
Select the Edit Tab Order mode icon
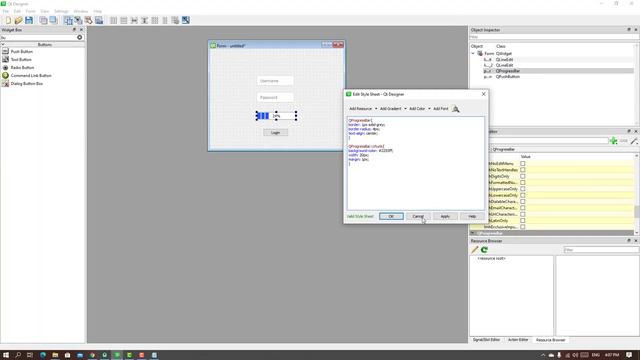(x=99, y=20)
